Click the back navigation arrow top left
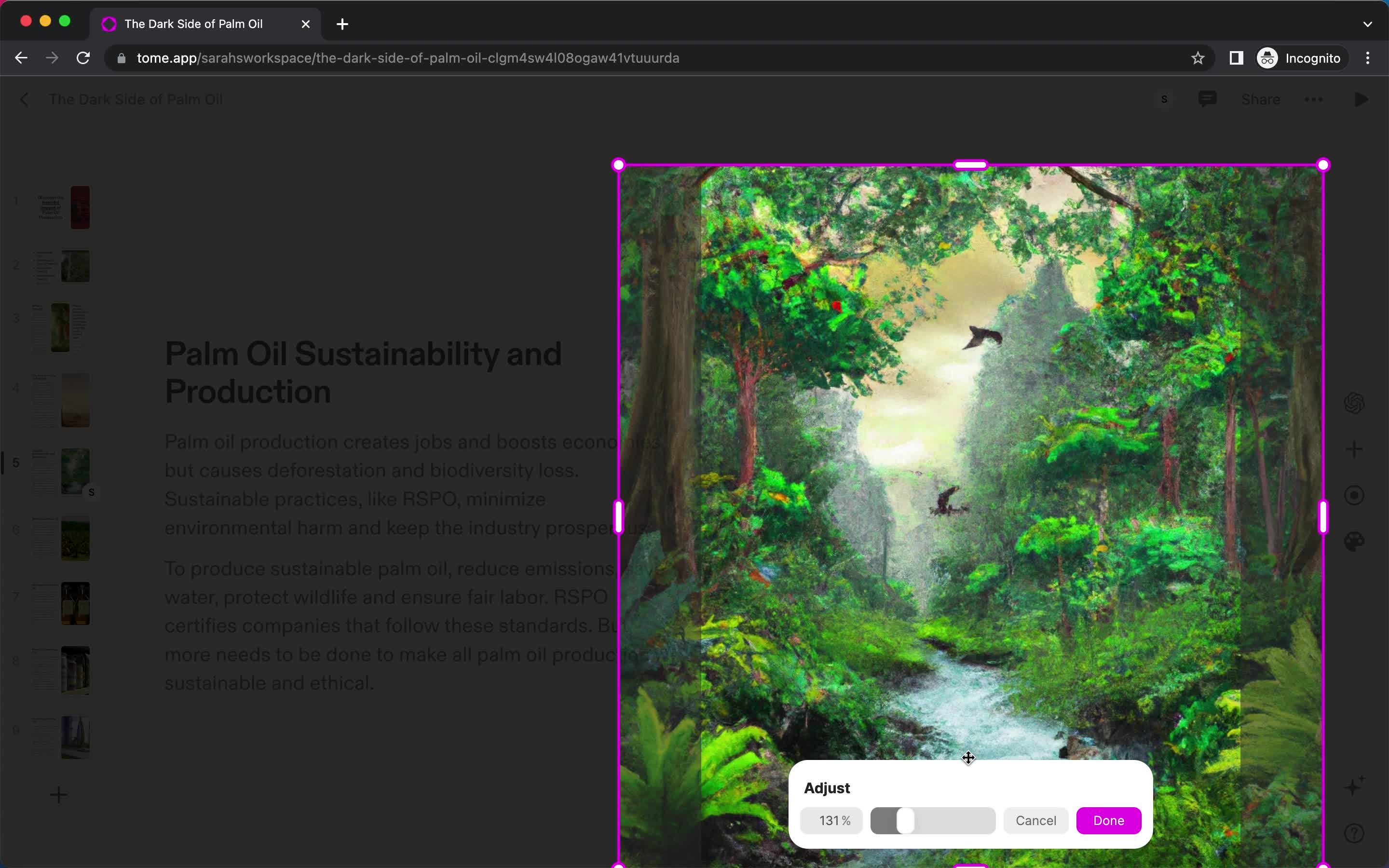 coord(21,58)
